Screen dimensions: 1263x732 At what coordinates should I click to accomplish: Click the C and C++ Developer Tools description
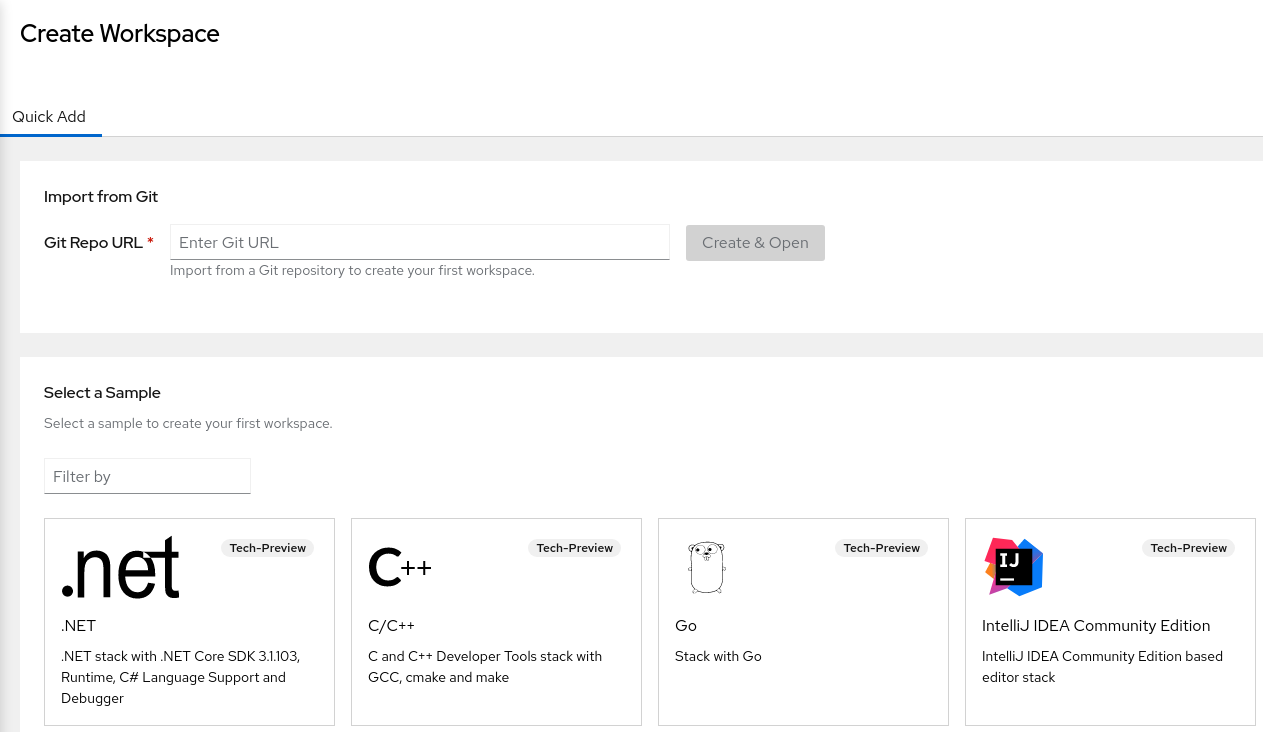485,667
